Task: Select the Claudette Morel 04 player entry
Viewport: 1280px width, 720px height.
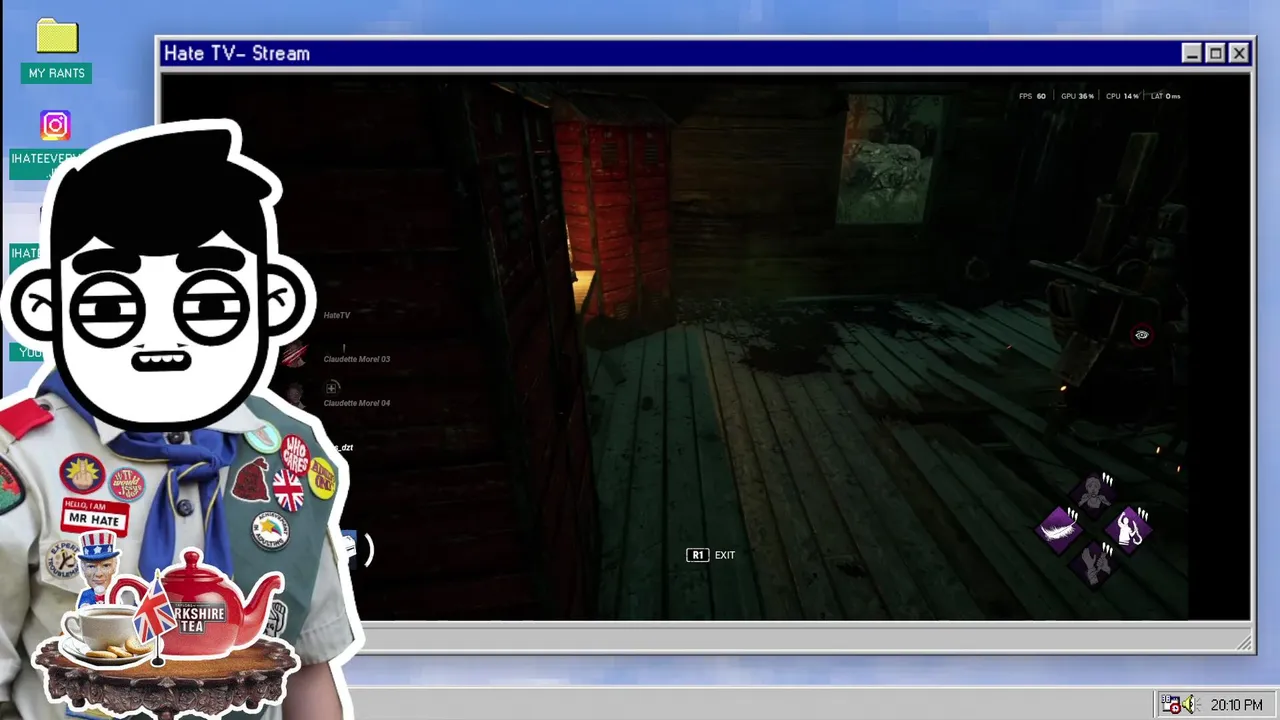Action: click(356, 403)
